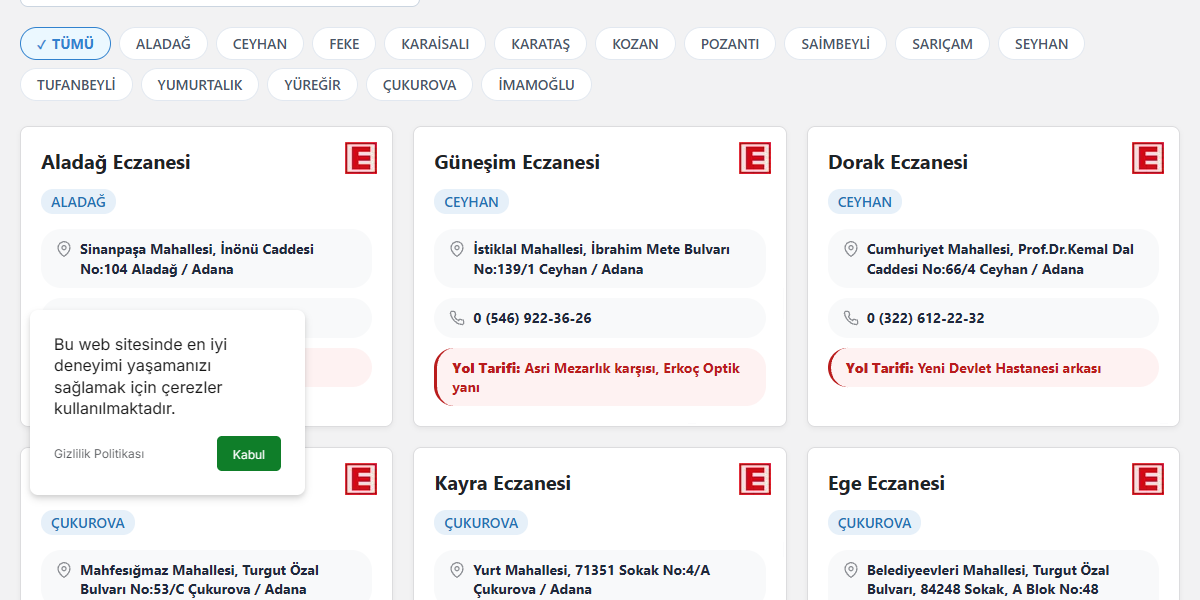Viewport: 1200px width, 600px height.
Task: Select the KARAİSALI district filter
Action: 435,44
